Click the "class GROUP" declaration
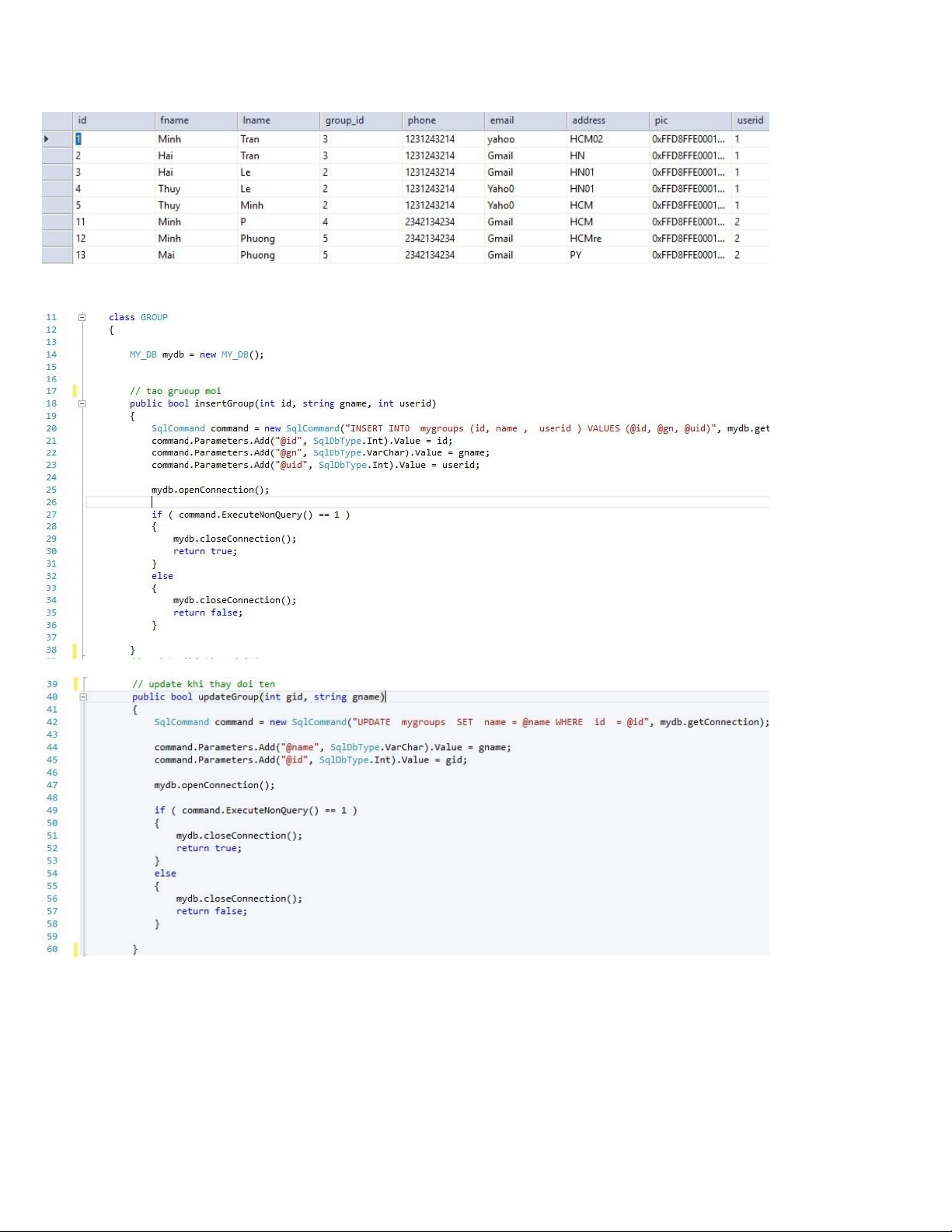Viewport: 952px width, 1232px height. [x=138, y=317]
